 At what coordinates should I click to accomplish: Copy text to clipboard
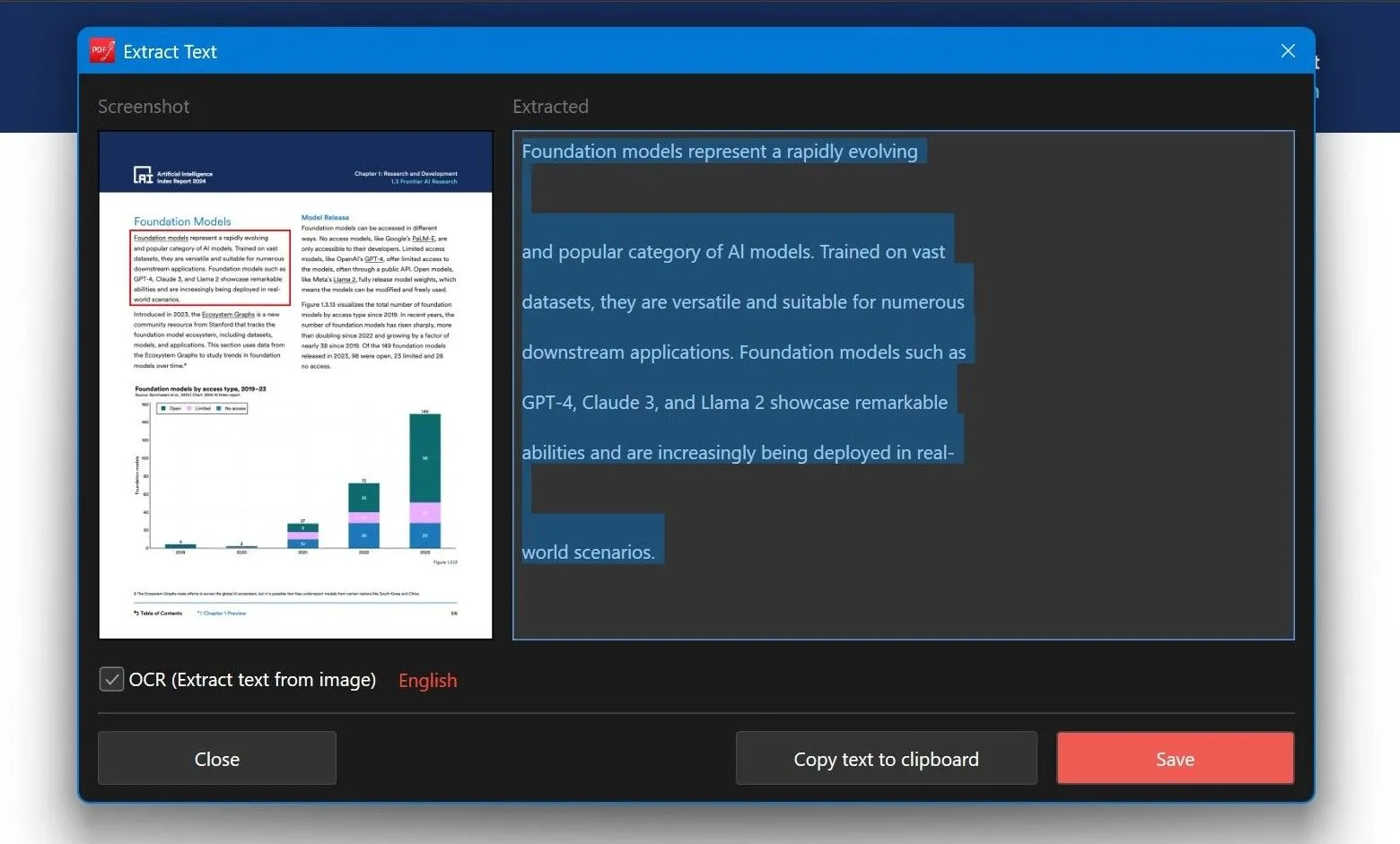pos(886,759)
